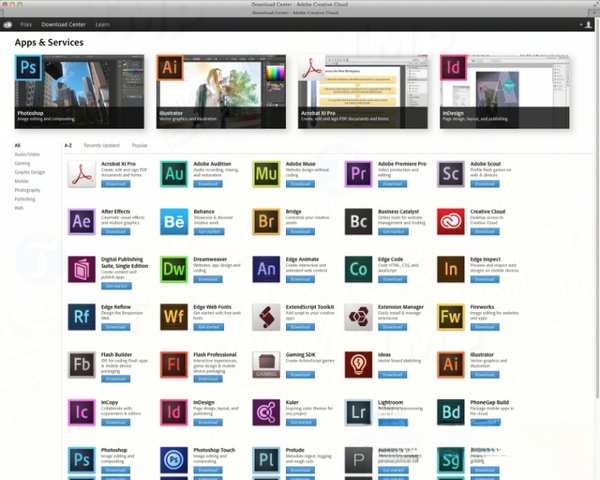Filter apps by Publishing category
Screen dimensions: 600x480
click(x=25, y=199)
